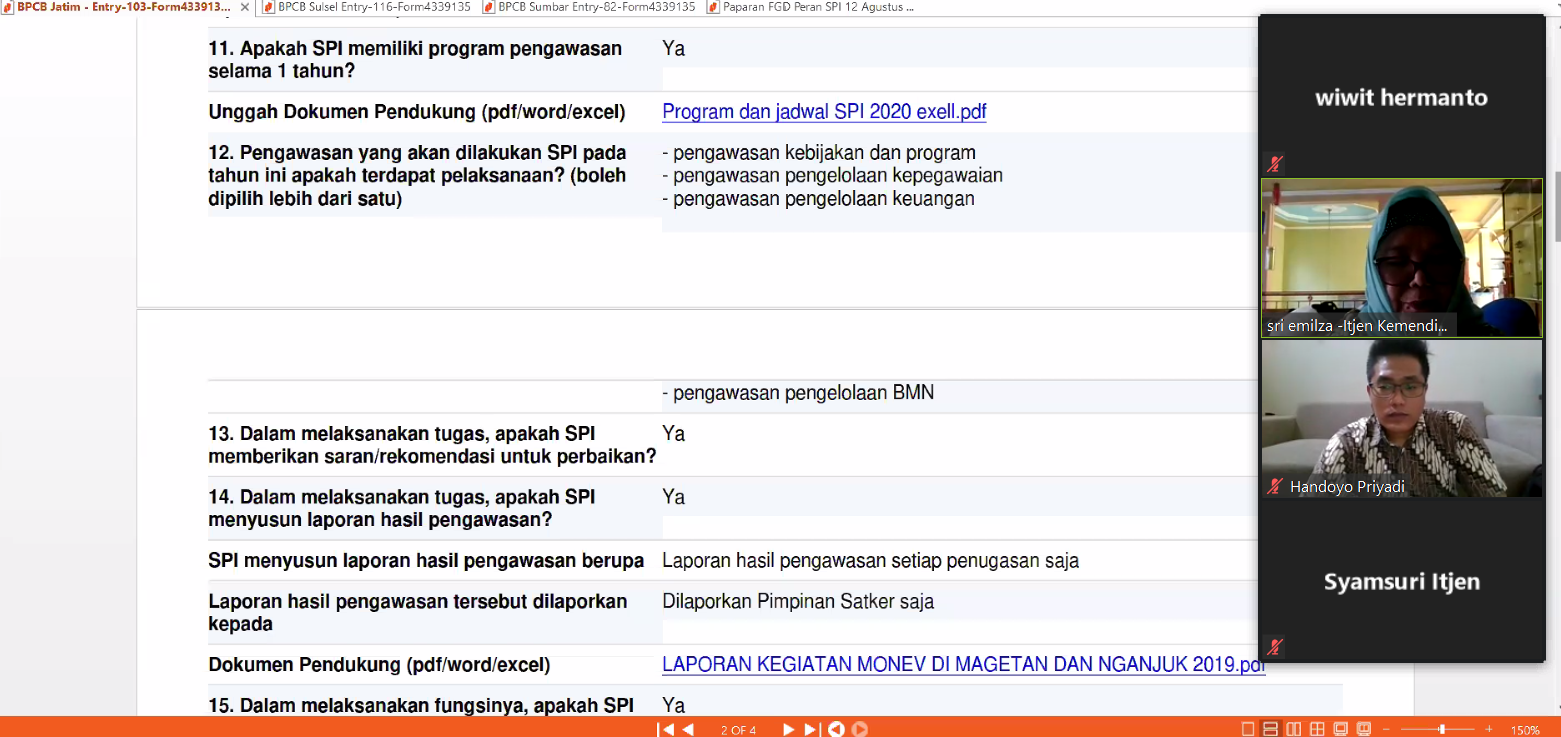This screenshot has width=1561, height=737.
Task: Go to the first page
Action: point(666,729)
